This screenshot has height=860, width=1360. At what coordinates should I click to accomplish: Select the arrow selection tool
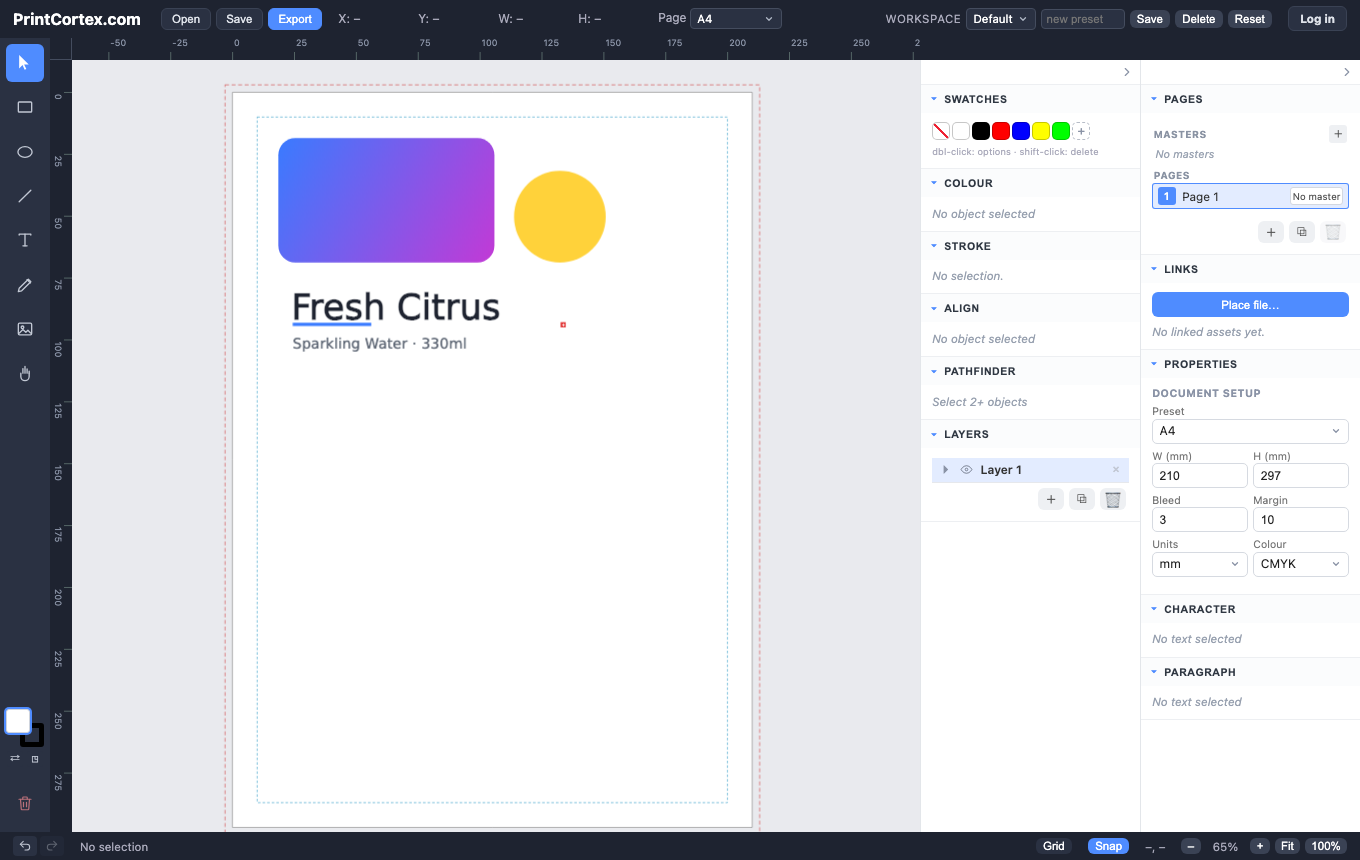(x=25, y=63)
